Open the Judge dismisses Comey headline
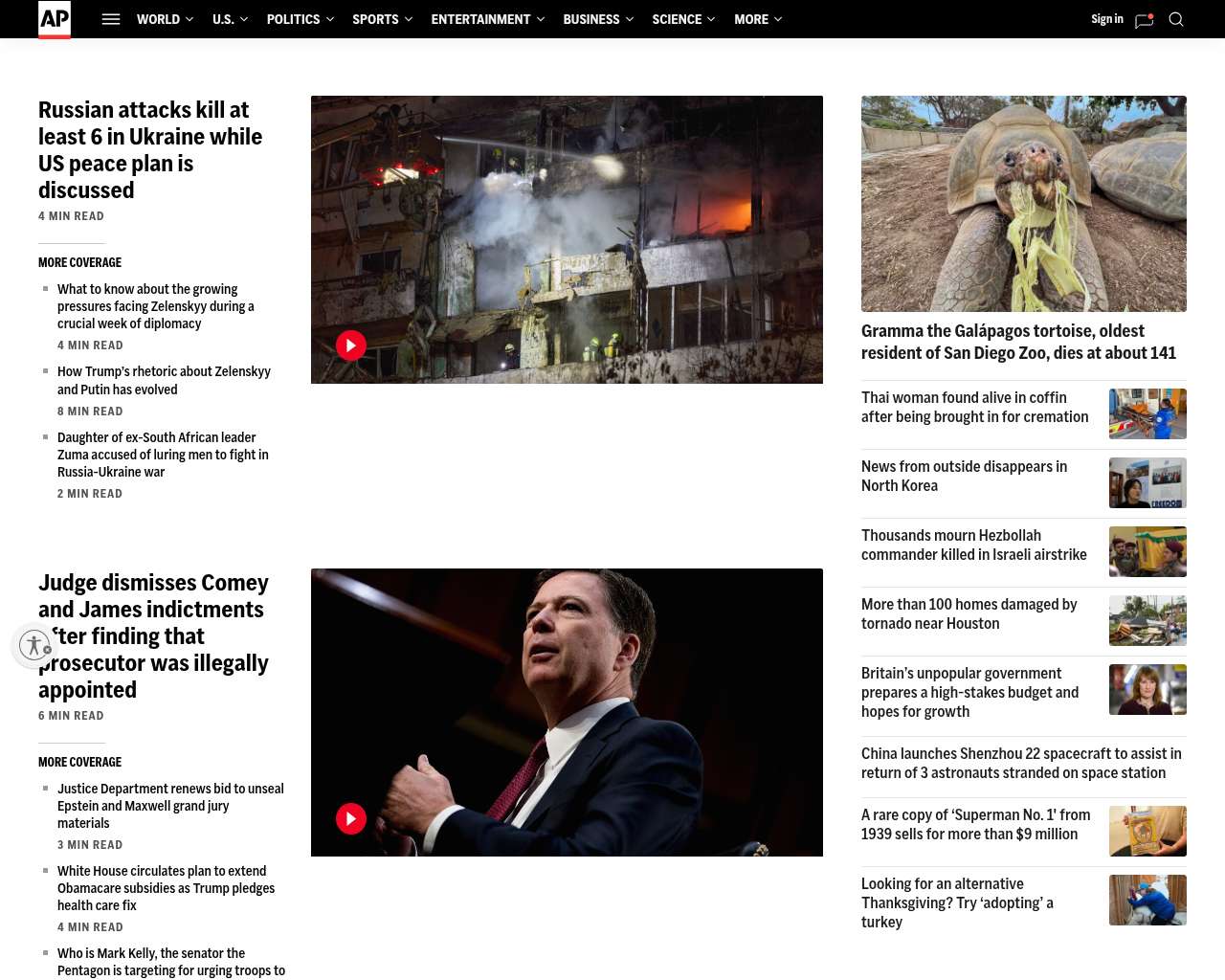The width and height of the screenshot is (1225, 980). (153, 636)
